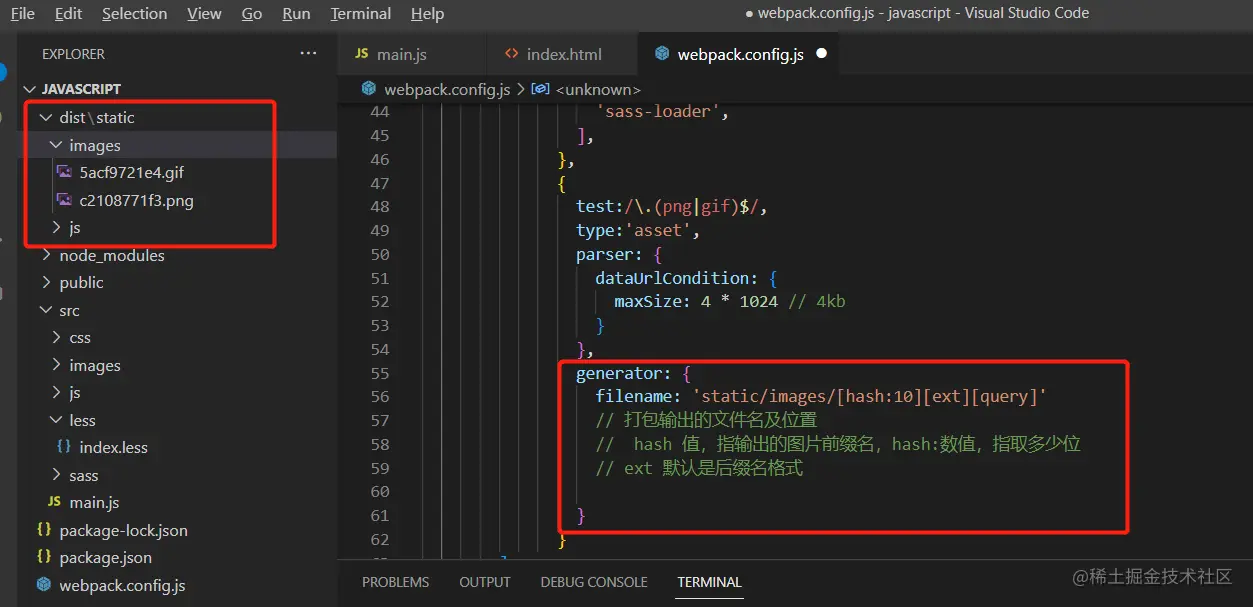Select the TERMINAL panel tab
This screenshot has width=1253, height=607.
click(710, 582)
